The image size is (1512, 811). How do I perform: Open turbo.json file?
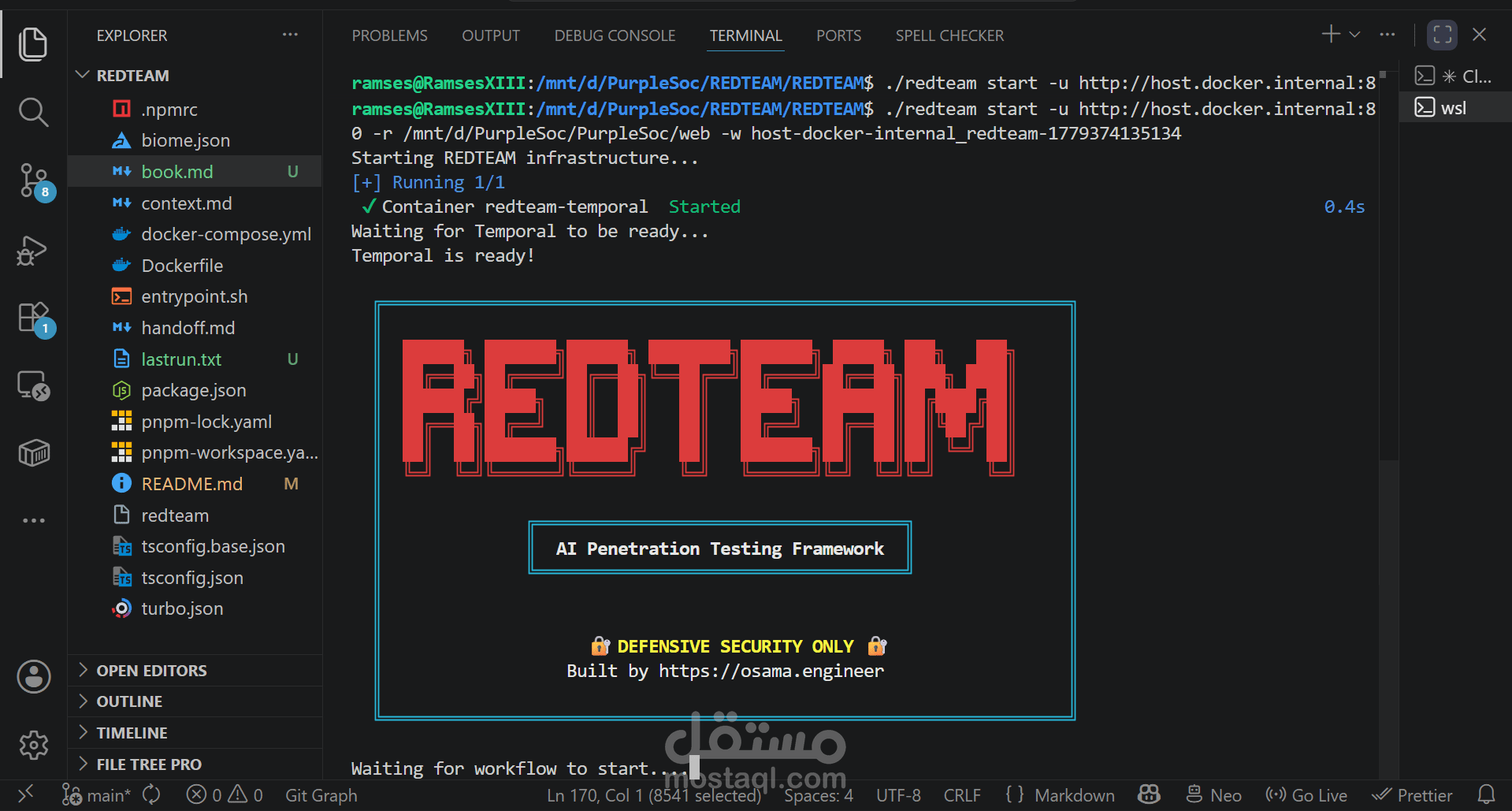195,608
